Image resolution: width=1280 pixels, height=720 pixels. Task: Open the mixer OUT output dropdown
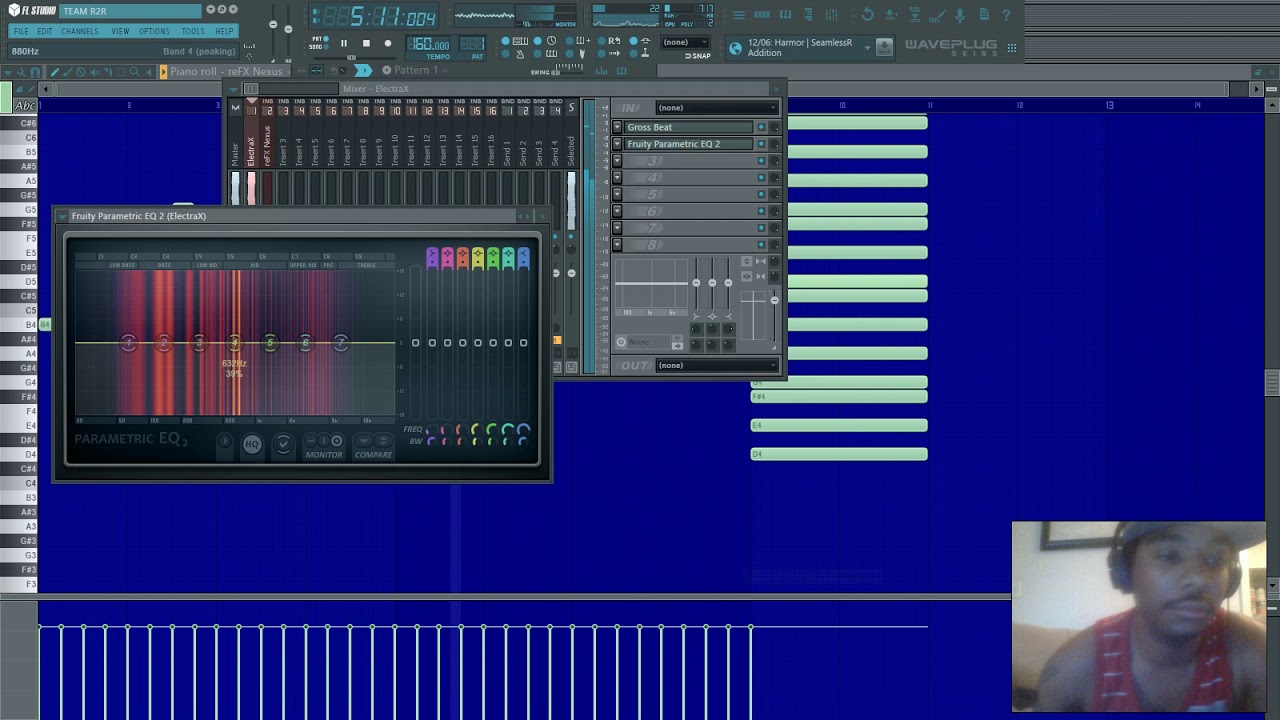pos(716,365)
